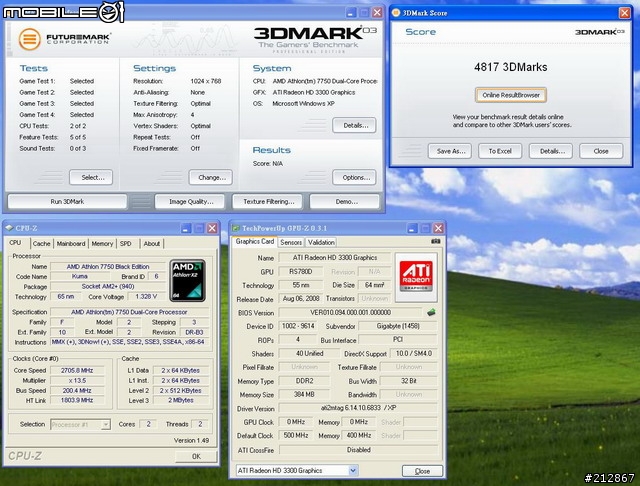This screenshot has width=640, height=486.
Task: Minimize the CPU-Z window
Action: (x=186, y=228)
